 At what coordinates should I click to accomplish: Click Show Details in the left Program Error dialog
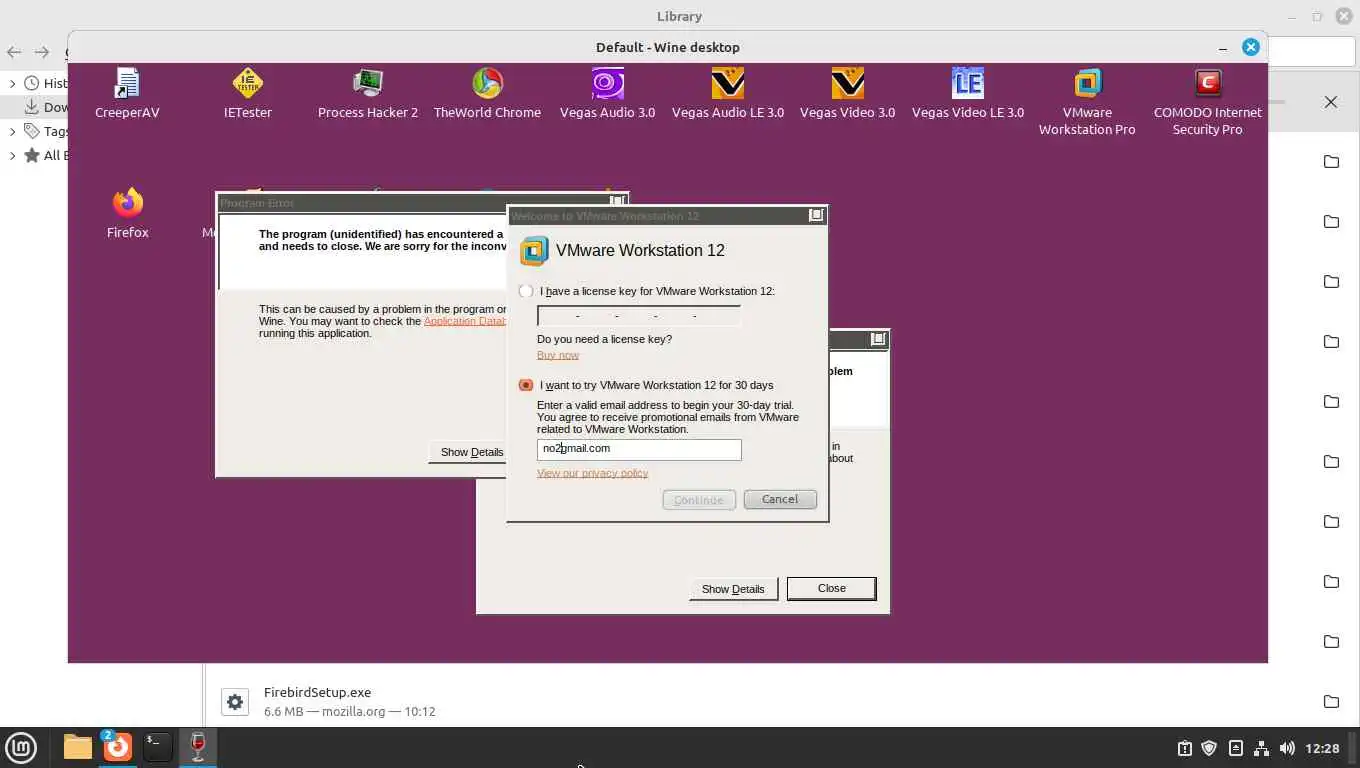click(x=468, y=452)
